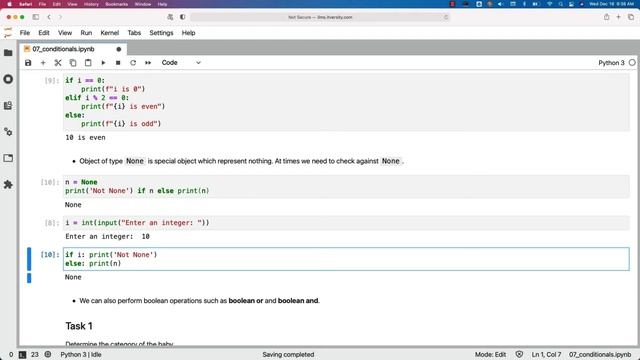Paste cell from the clipboard icon
Screen dimensions: 640x360
(88, 63)
